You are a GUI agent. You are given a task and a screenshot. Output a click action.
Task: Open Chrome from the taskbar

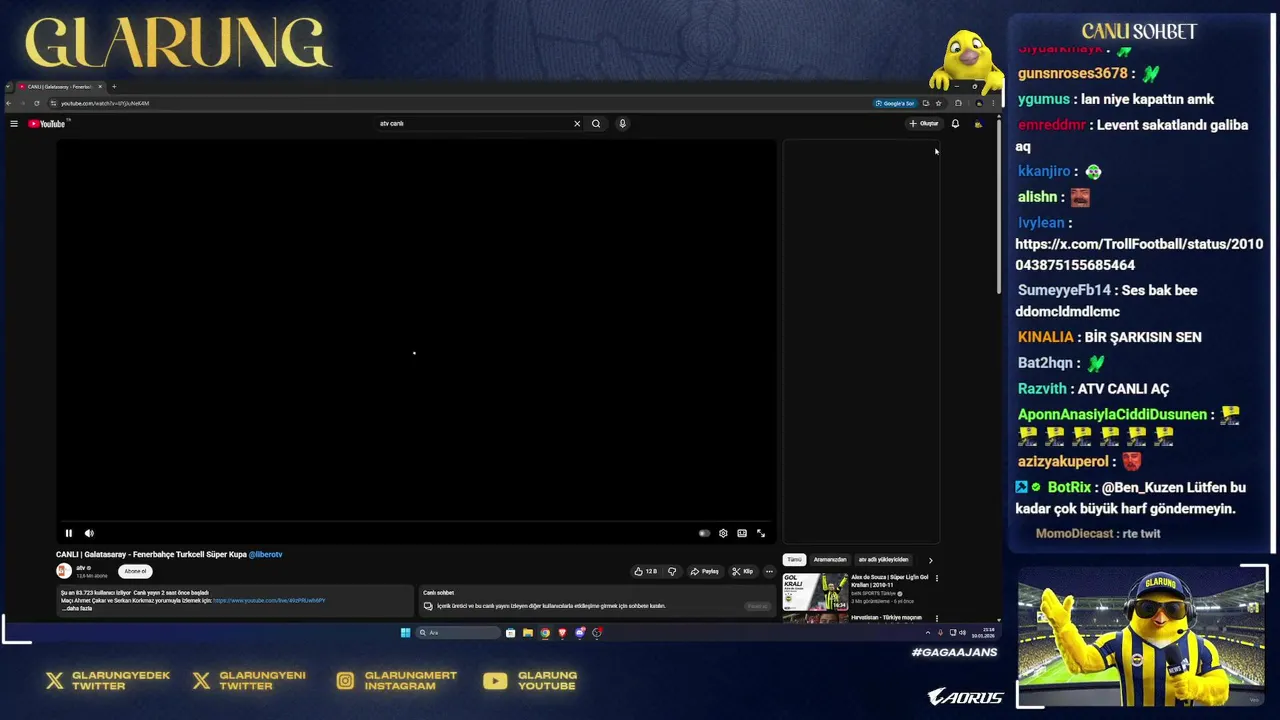pos(545,632)
